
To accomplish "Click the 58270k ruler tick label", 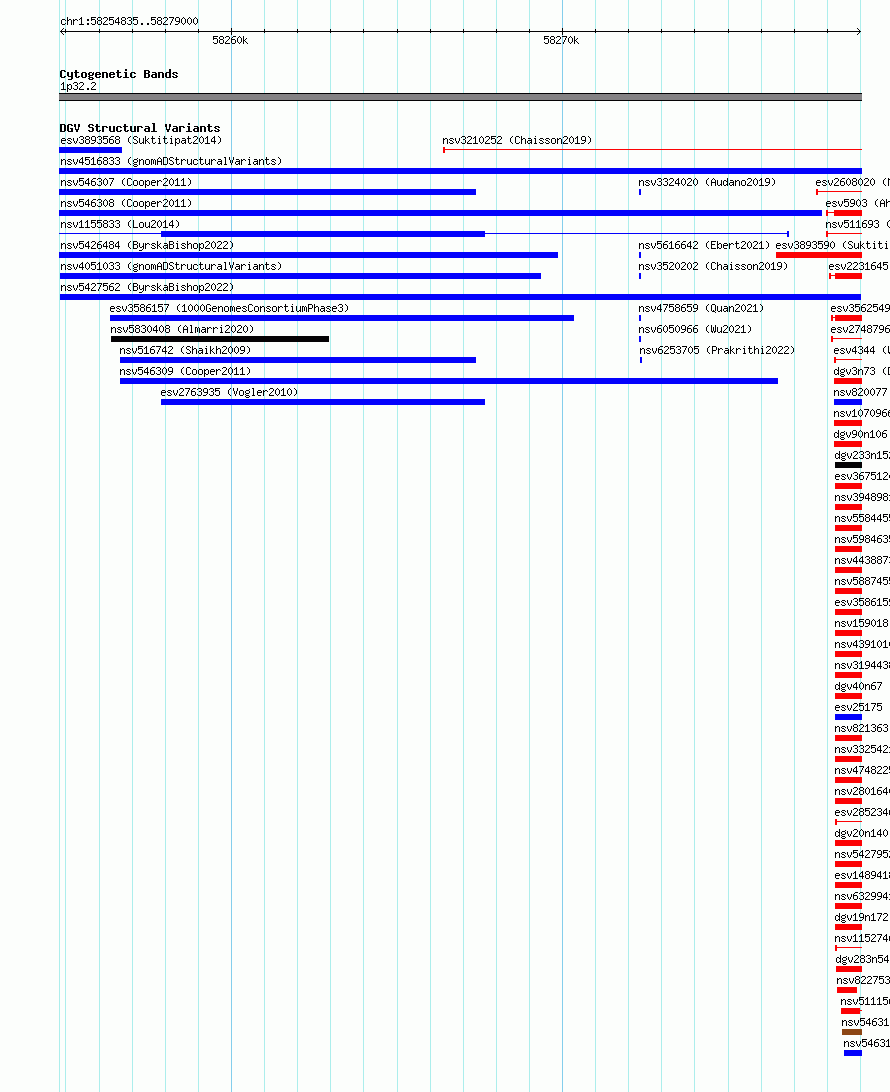I will [x=561, y=40].
